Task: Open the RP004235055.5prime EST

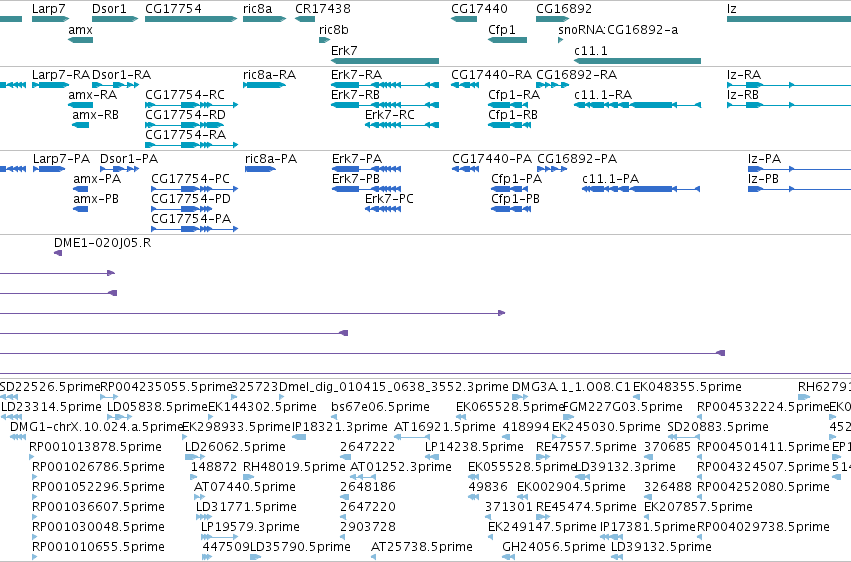Action: (110, 397)
